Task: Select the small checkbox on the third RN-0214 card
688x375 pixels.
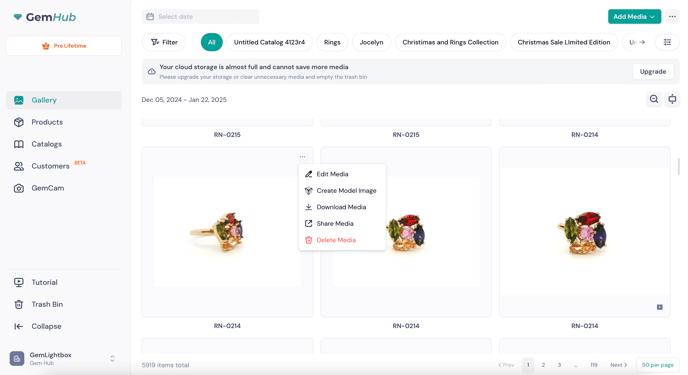Action: coord(659,307)
